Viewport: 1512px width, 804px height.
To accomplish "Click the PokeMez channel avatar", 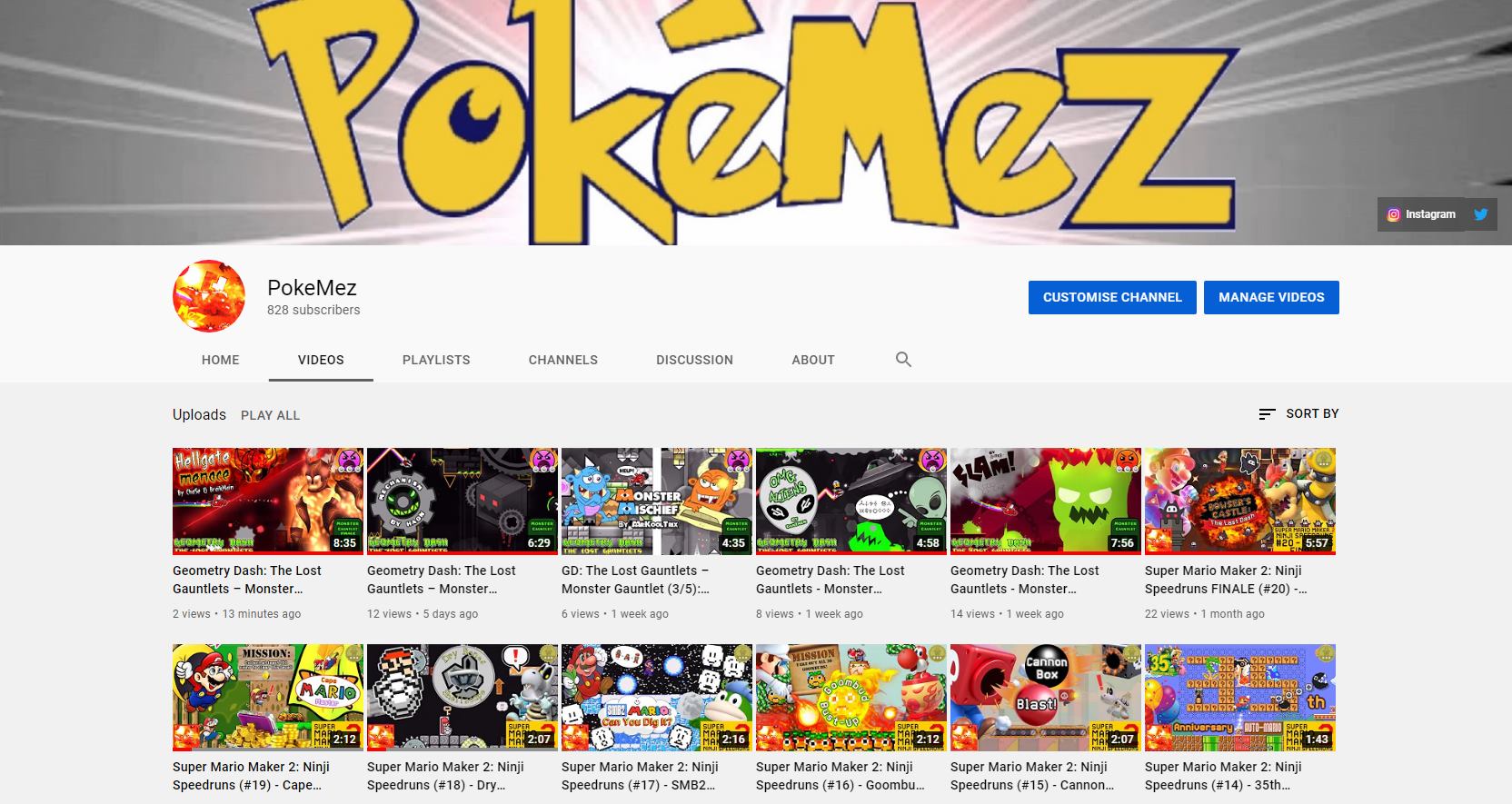I will point(209,296).
